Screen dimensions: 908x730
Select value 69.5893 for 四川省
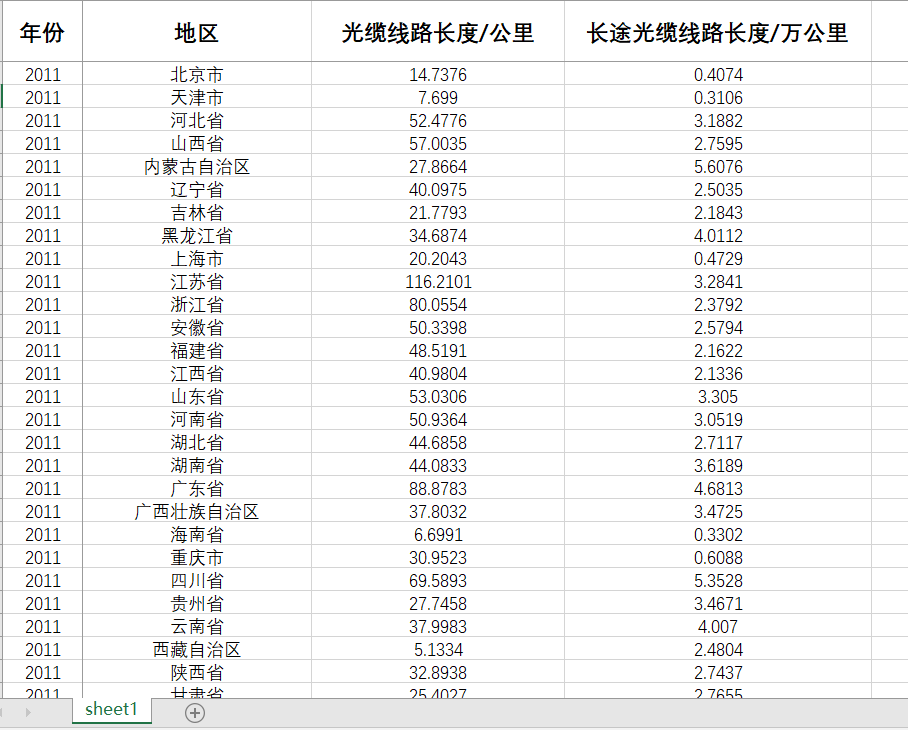coord(438,581)
